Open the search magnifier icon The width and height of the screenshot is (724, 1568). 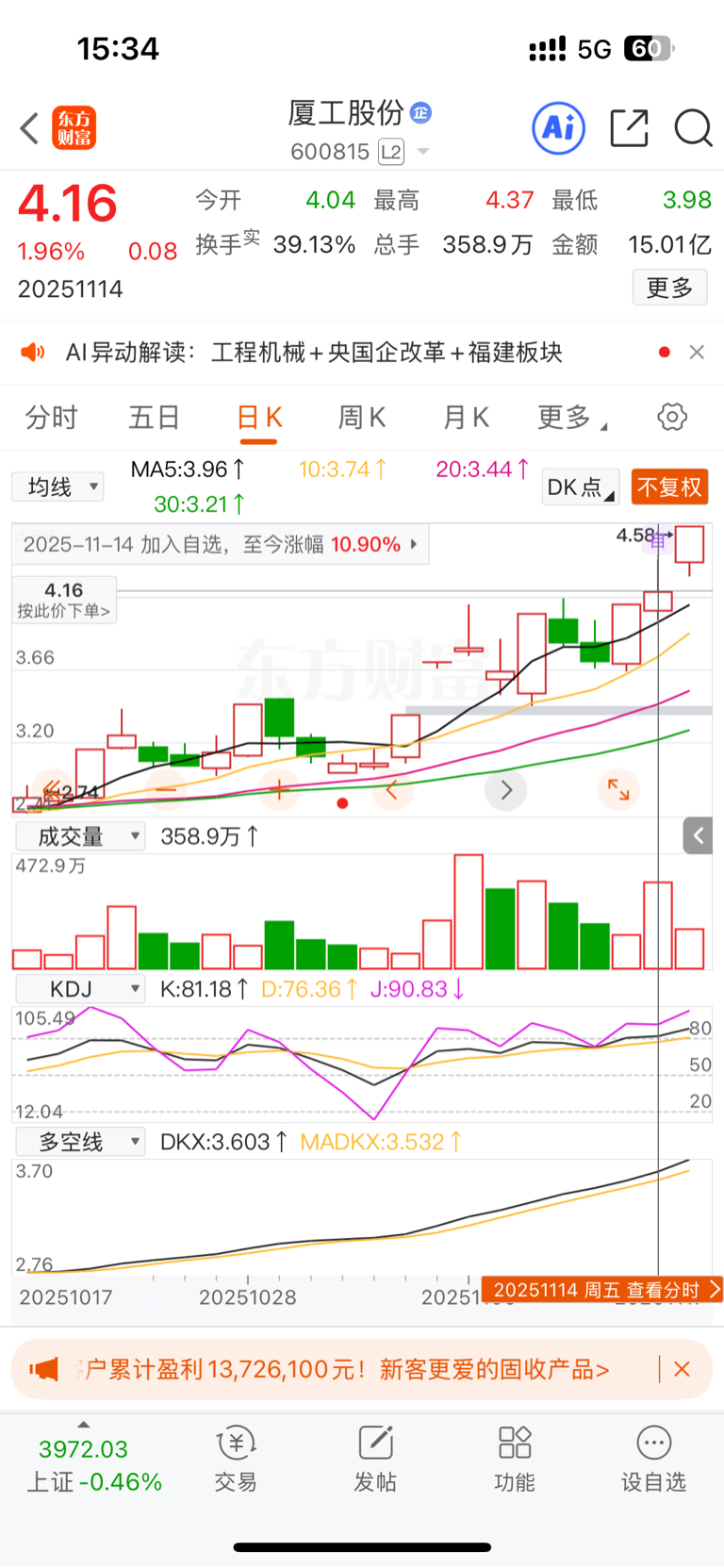693,128
